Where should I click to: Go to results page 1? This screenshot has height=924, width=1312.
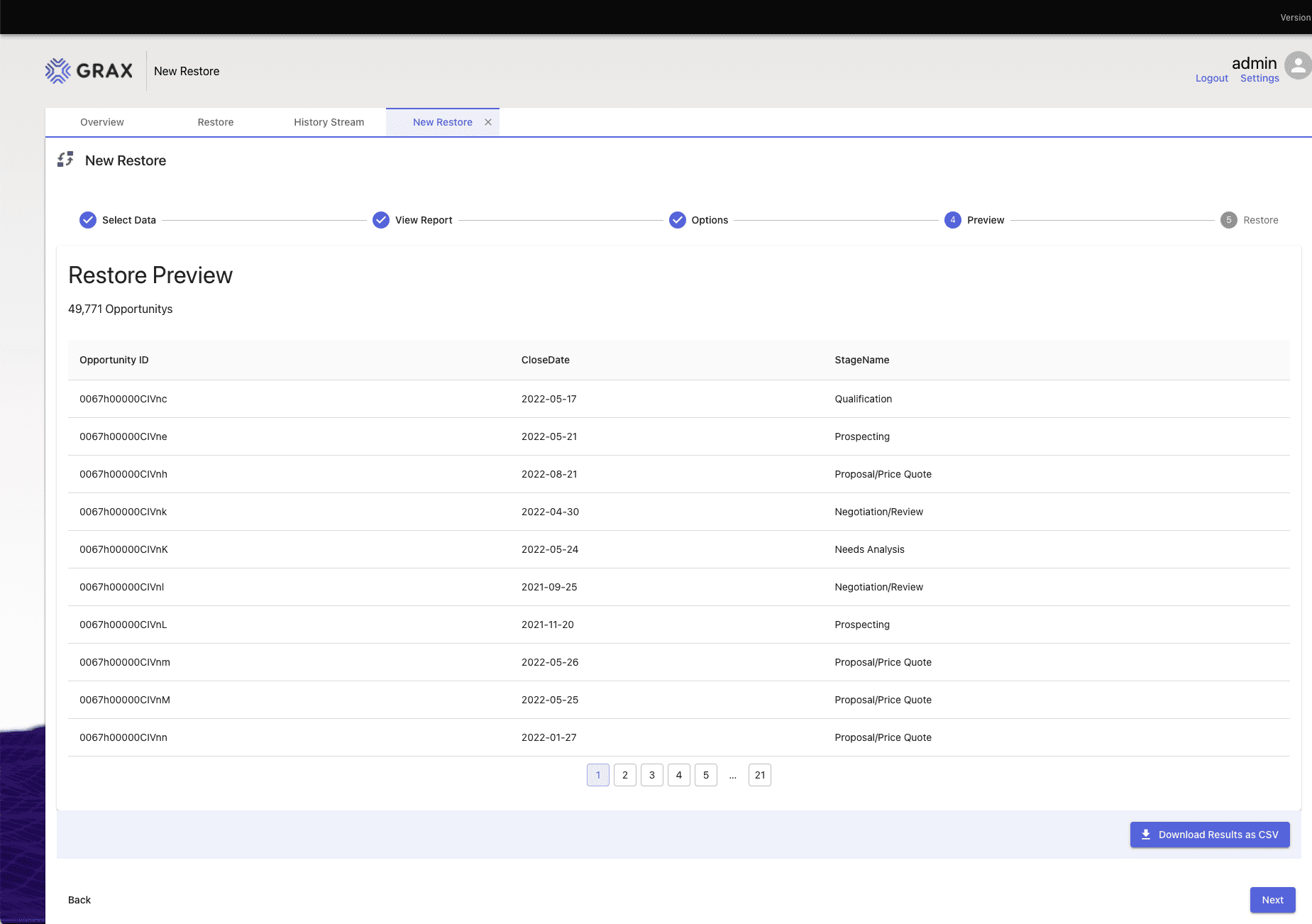click(x=598, y=775)
